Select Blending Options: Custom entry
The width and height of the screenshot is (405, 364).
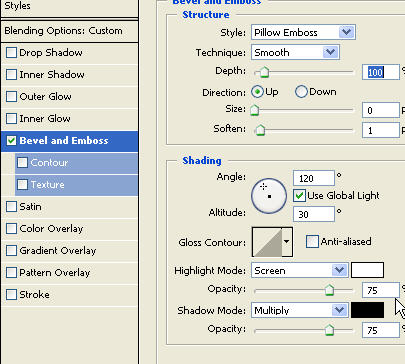(69, 31)
